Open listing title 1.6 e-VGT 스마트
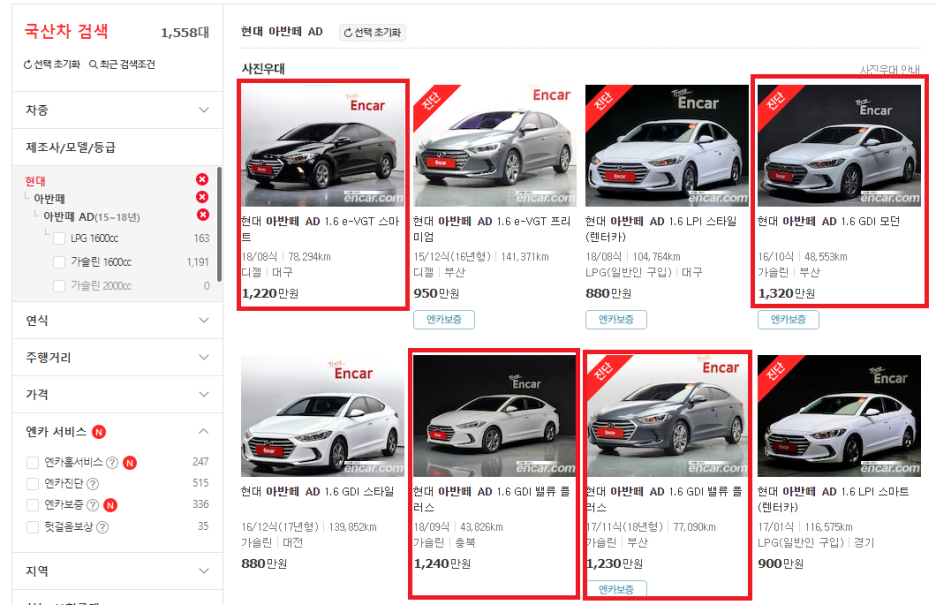Viewport: 936px width, 605px height. click(x=320, y=229)
